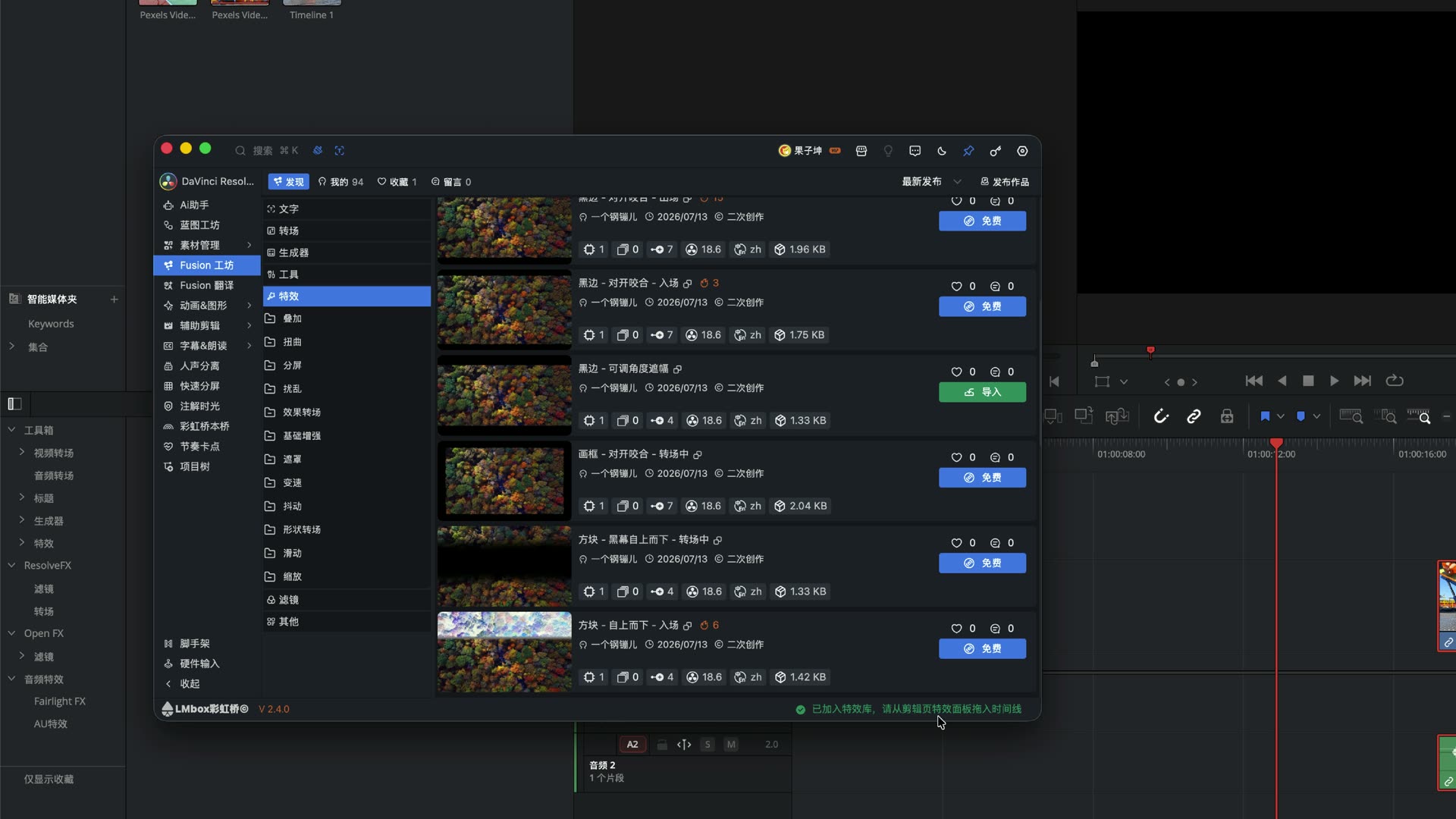Screen dimensions: 1456x819
Task: Switch to 我的 94 tab
Action: click(340, 182)
